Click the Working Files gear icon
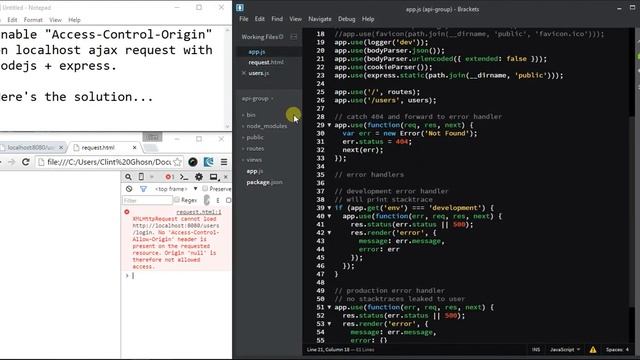This screenshot has width=640, height=360. (281, 37)
